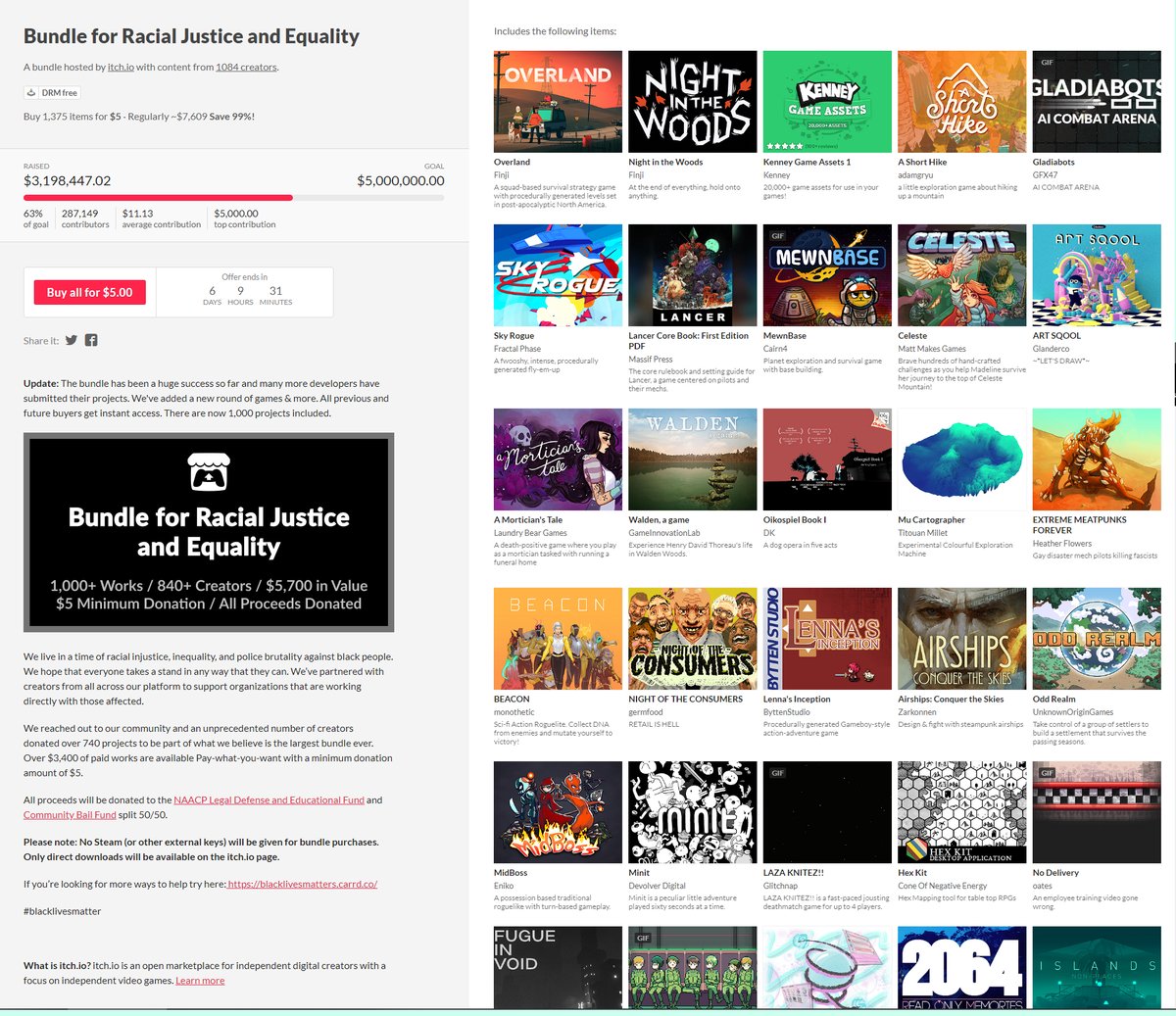Open Cone Of Negative Energy creator link

click(943, 886)
